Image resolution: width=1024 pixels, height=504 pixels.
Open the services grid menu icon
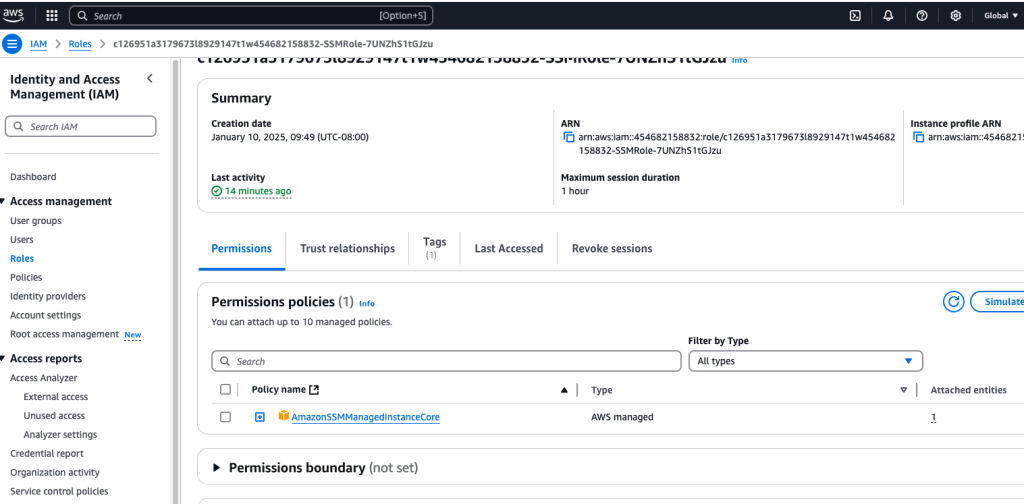point(51,16)
